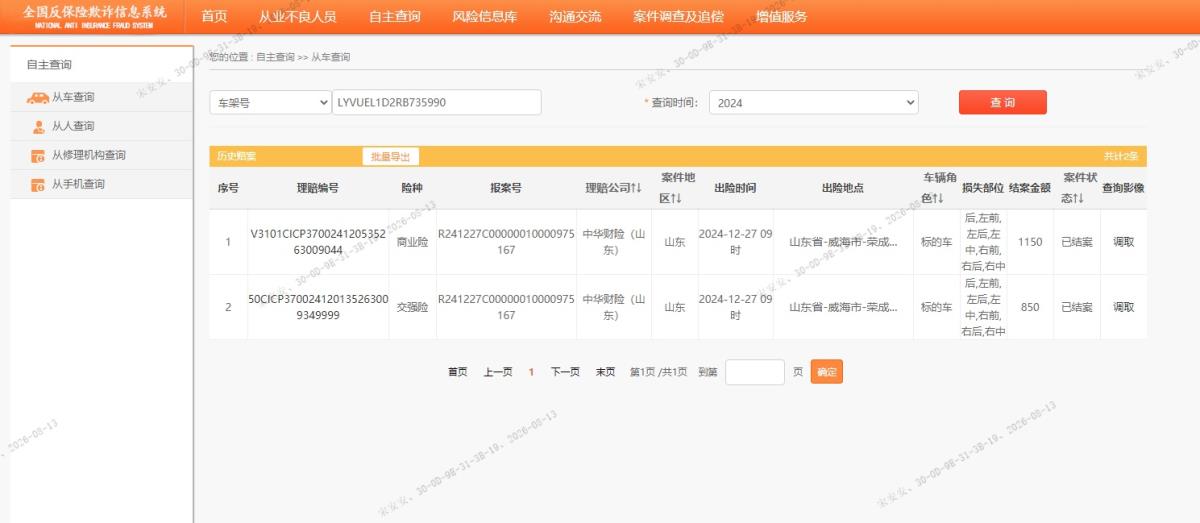
Task: Go to 首页 in the pagination
Action: point(457,372)
